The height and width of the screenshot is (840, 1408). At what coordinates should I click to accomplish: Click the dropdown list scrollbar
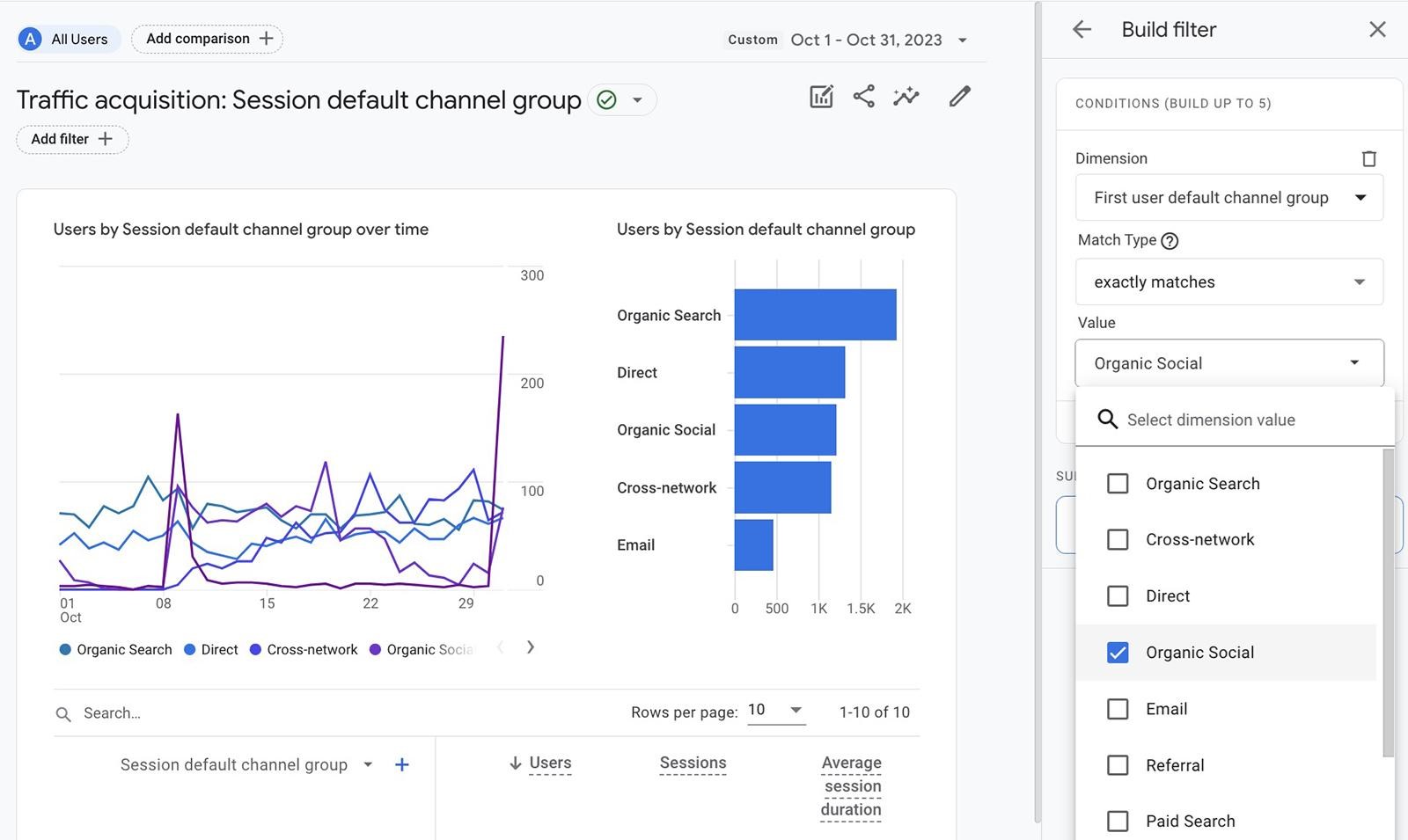coord(1388,603)
